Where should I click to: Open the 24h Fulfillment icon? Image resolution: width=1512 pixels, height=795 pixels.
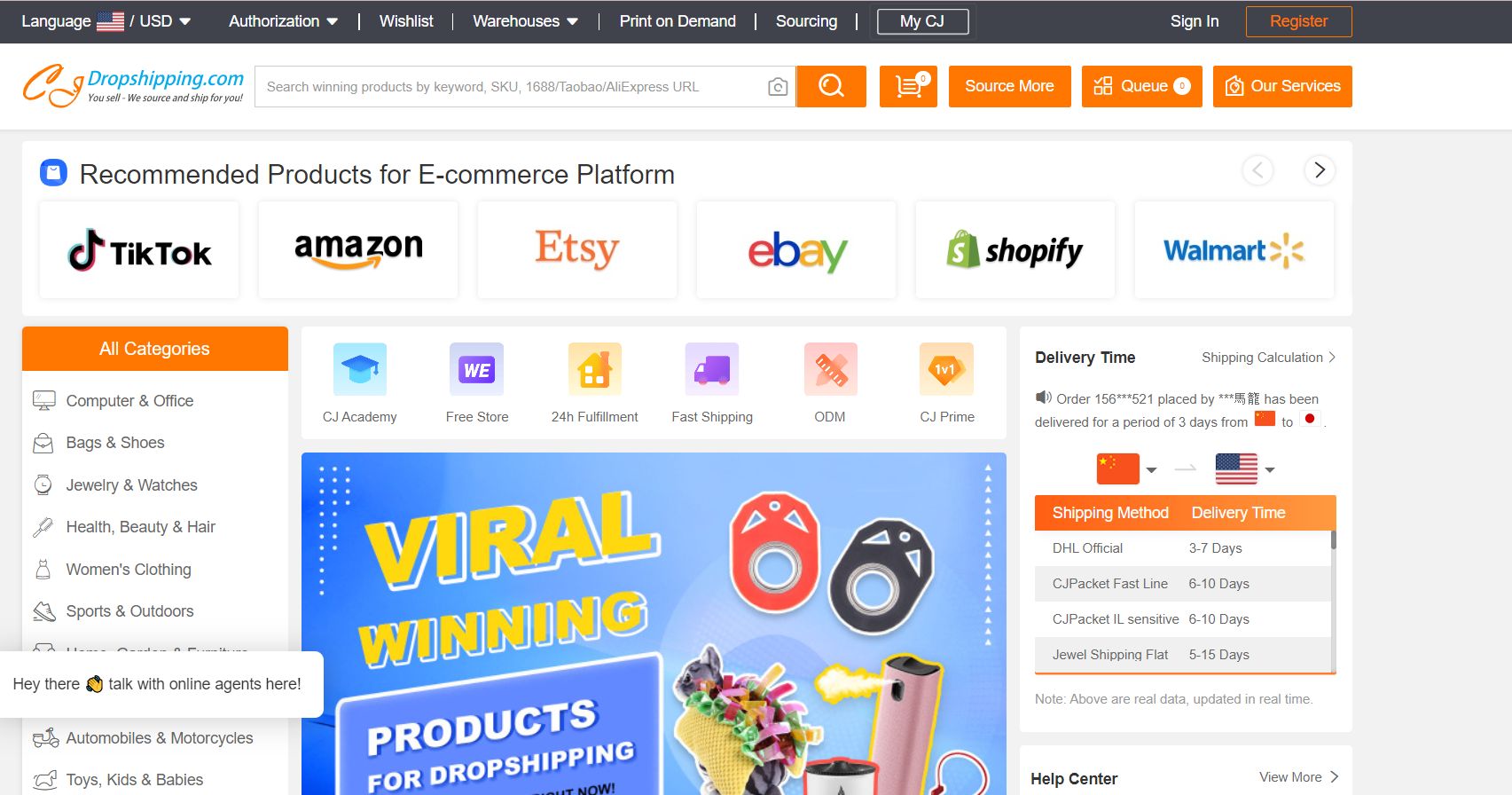[594, 369]
